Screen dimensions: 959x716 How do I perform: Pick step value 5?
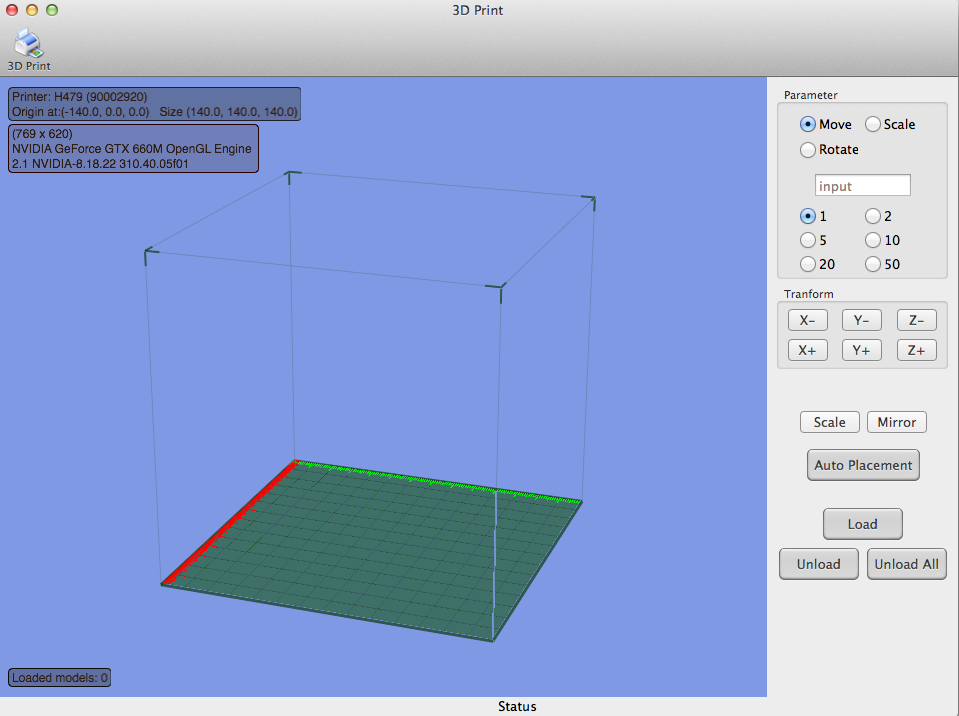click(808, 240)
